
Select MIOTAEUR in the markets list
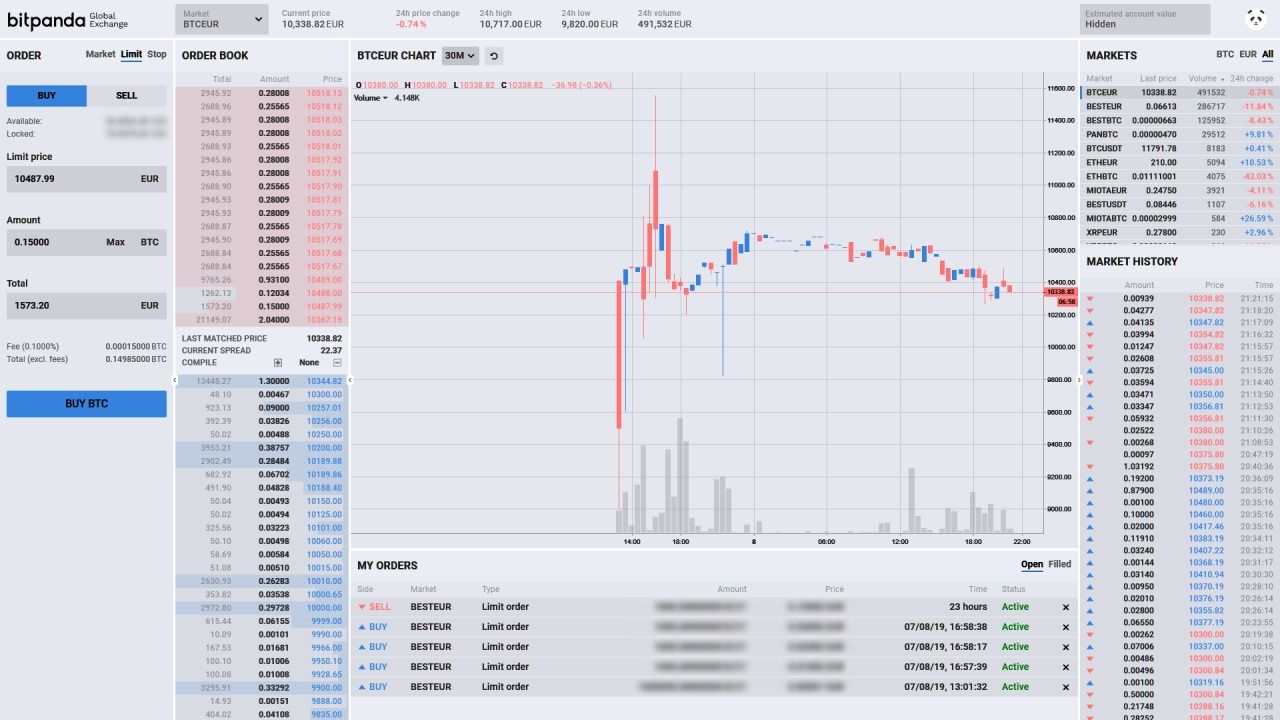pyautogui.click(x=1180, y=190)
